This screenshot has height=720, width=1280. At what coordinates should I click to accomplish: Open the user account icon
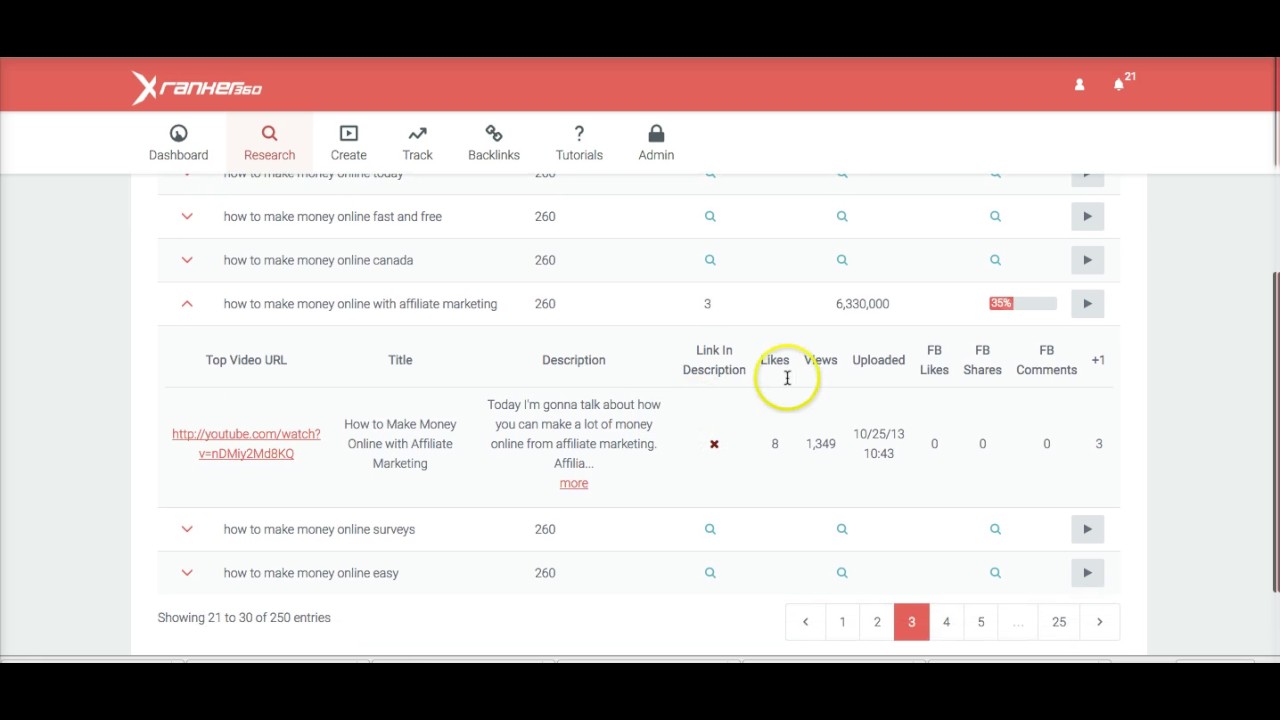coord(1079,85)
